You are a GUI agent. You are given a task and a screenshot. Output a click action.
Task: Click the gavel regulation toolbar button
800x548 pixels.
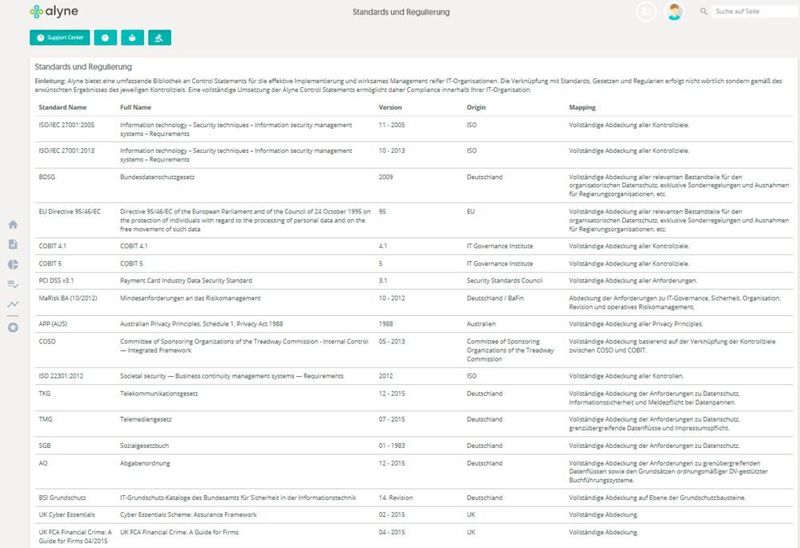tap(159, 38)
